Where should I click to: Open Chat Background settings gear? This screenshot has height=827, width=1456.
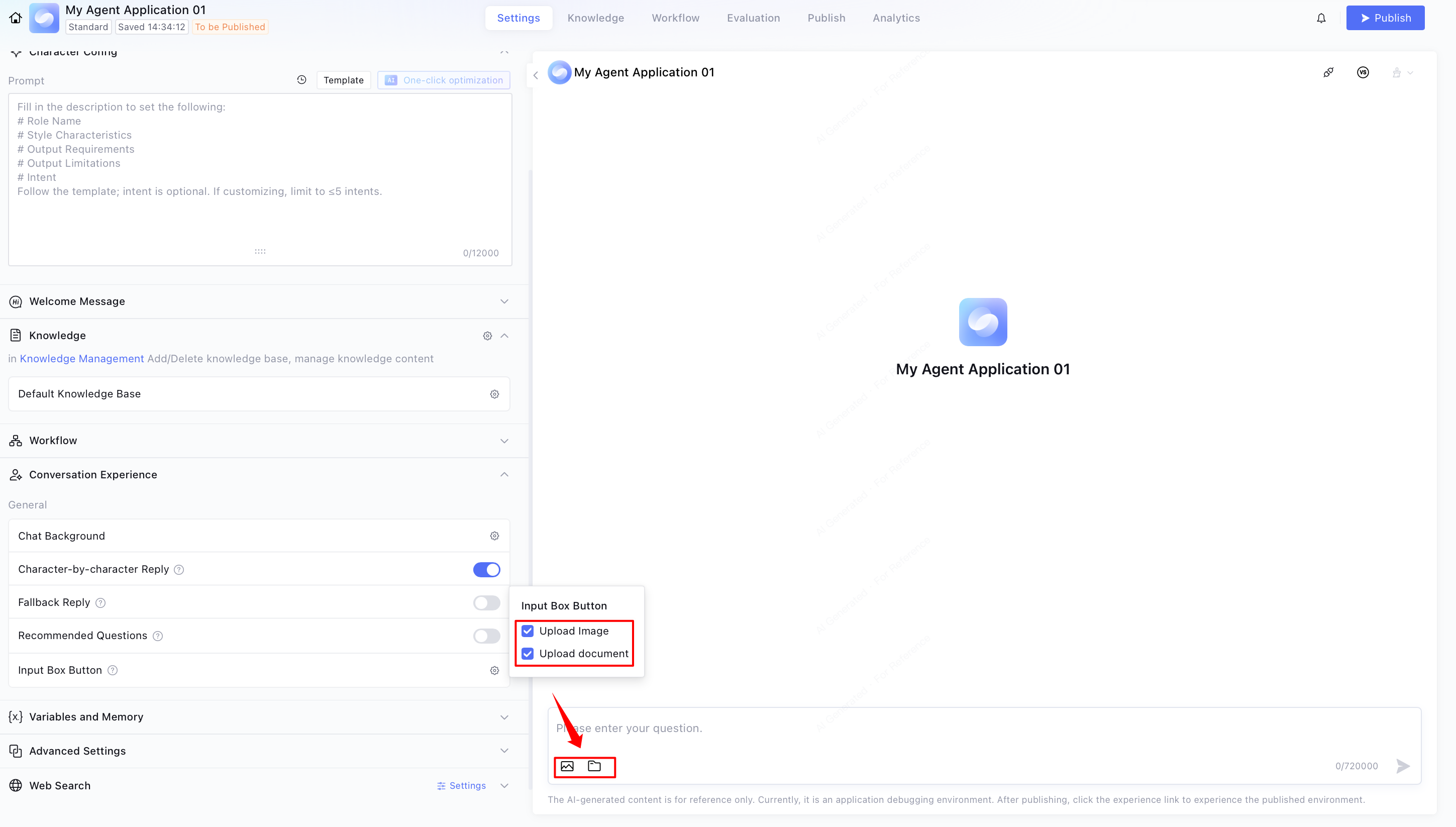point(494,536)
